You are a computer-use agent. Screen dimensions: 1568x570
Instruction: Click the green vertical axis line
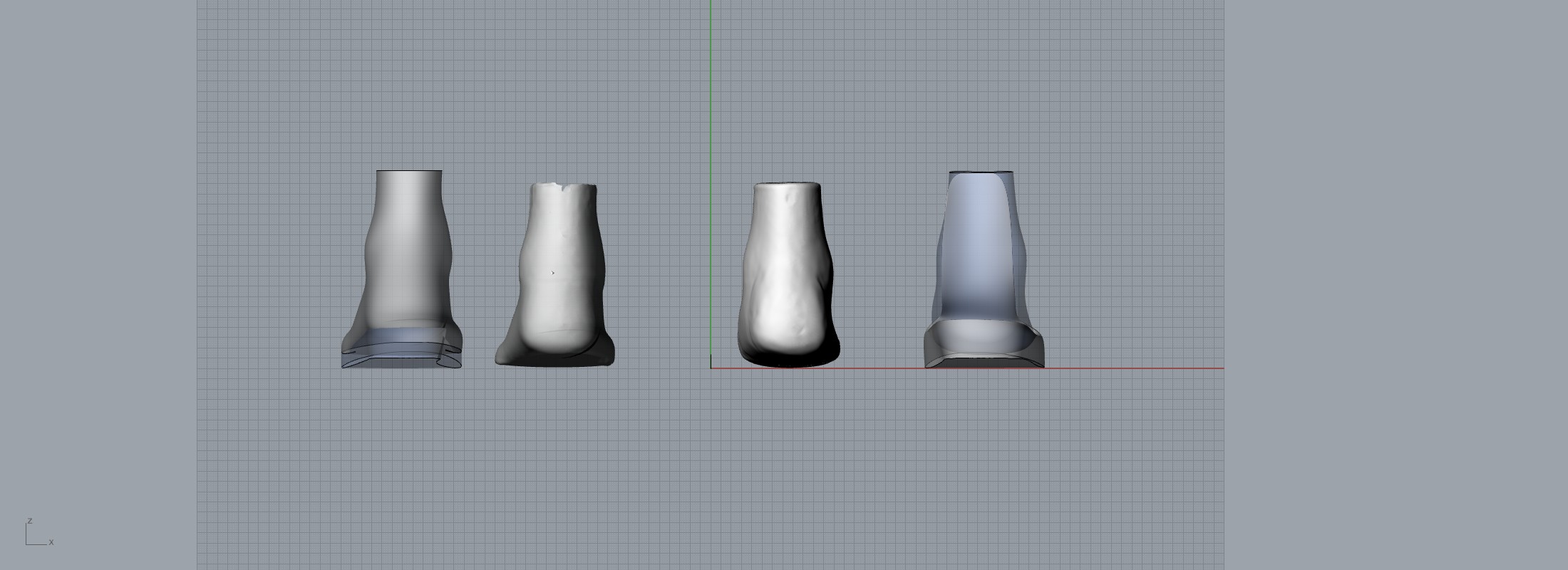point(711,107)
